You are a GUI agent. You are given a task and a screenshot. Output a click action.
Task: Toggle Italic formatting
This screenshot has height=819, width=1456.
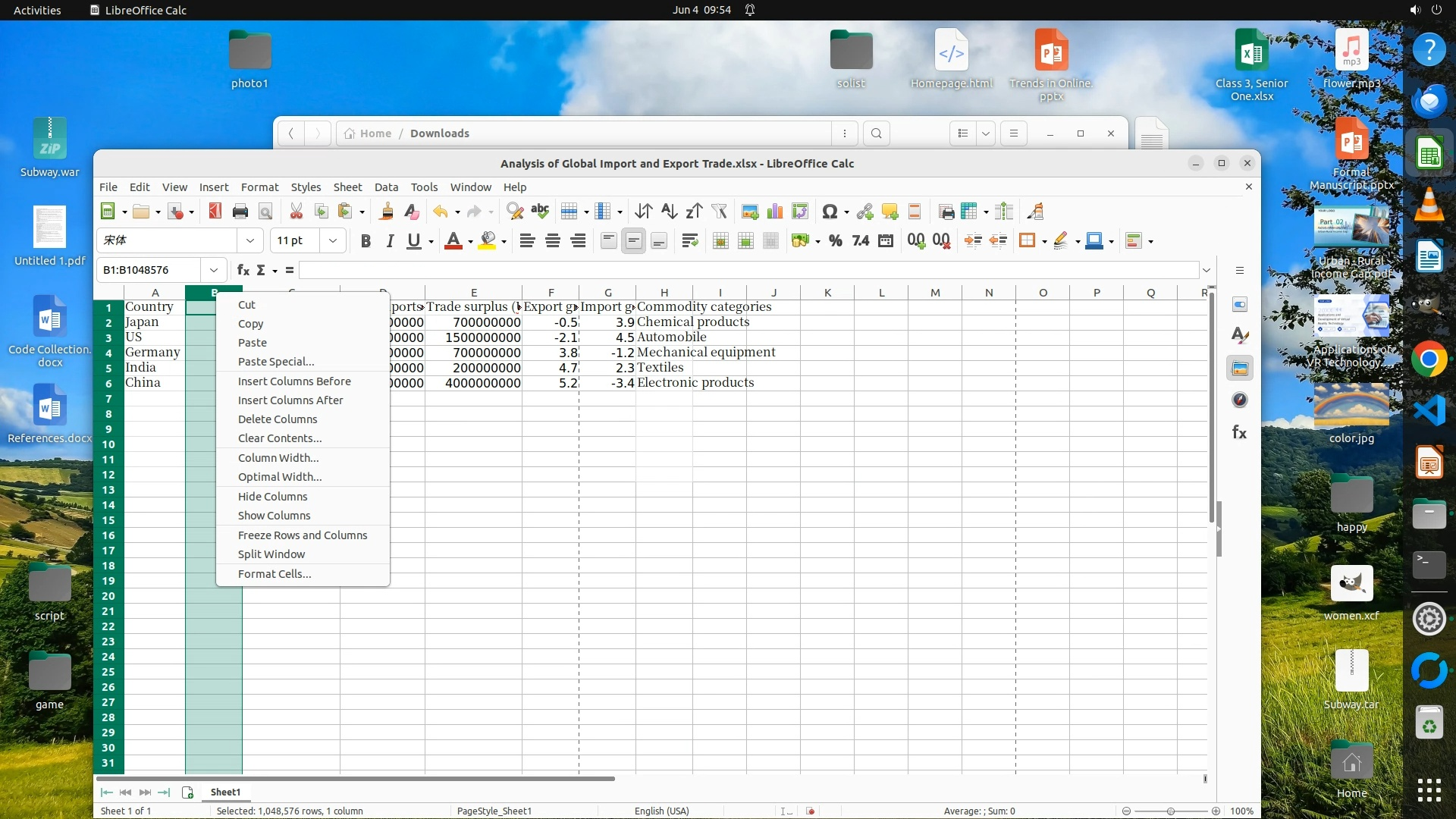390,241
